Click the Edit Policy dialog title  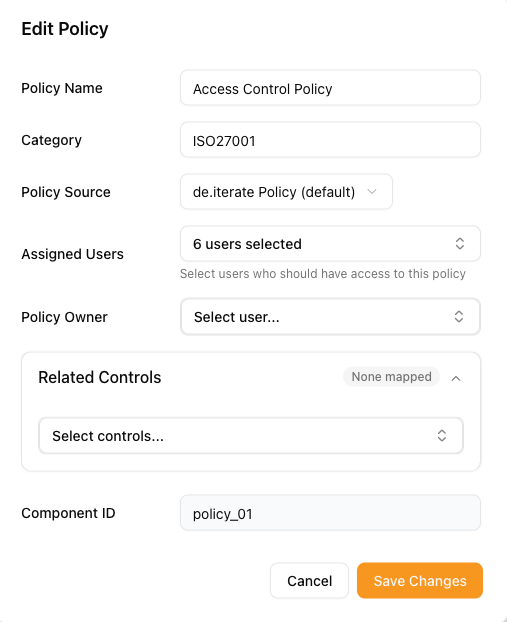[x=65, y=29]
